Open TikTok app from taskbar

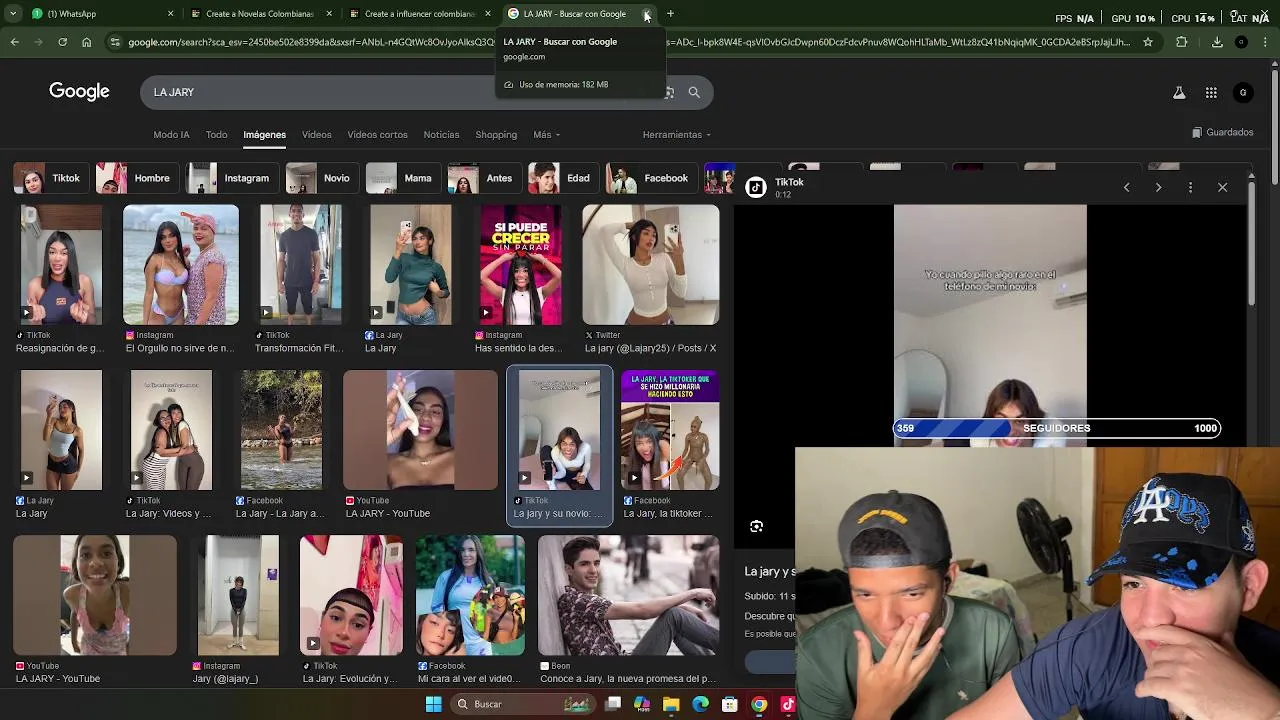(787, 704)
